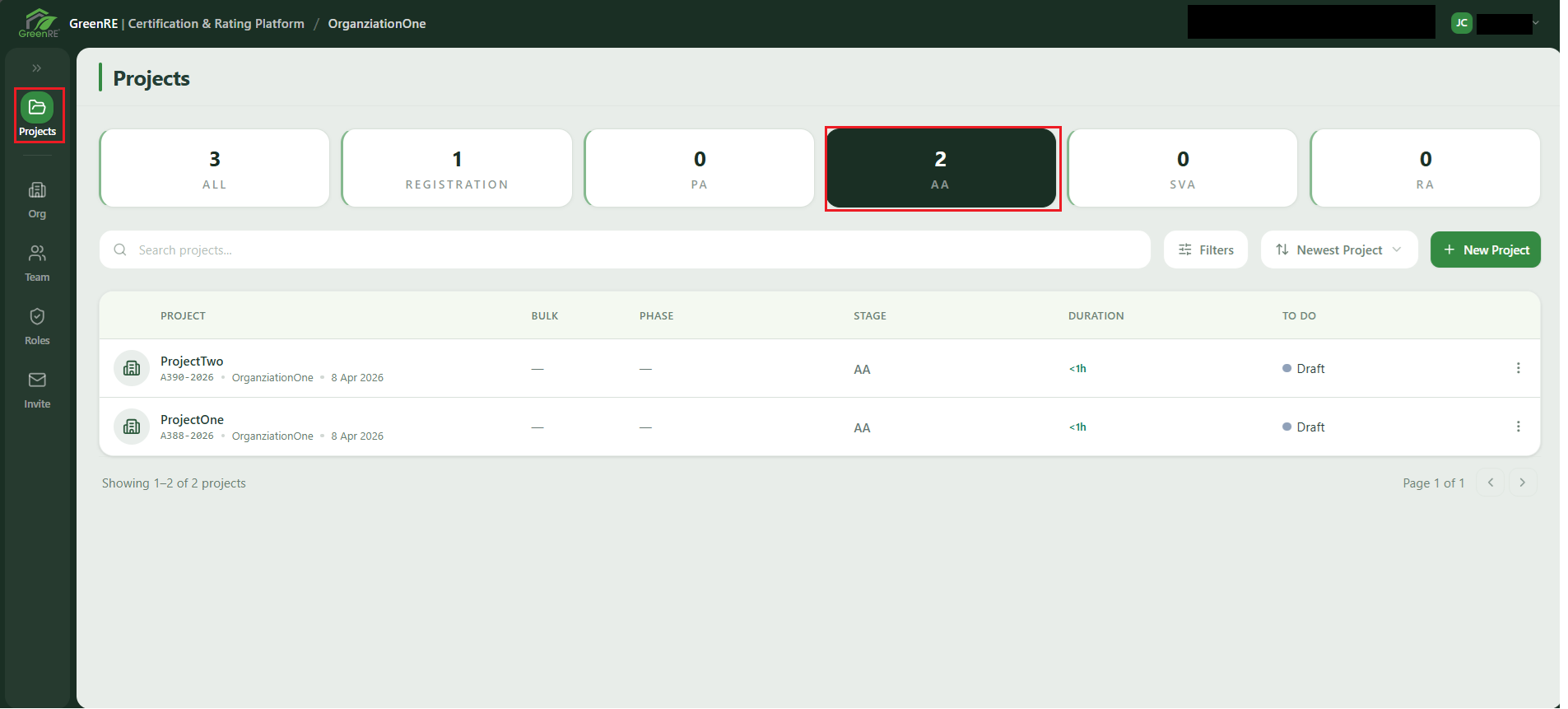Open the Invite section in the sidebar
Viewport: 1568px width, 709px height.
[x=37, y=390]
